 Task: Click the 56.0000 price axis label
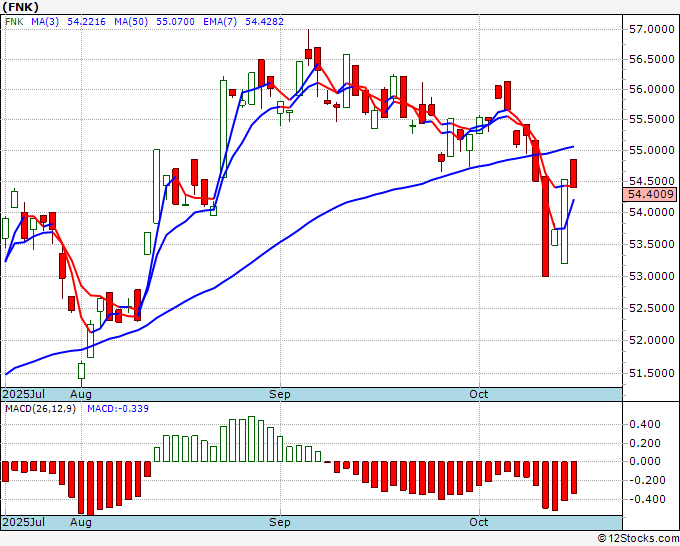651,89
